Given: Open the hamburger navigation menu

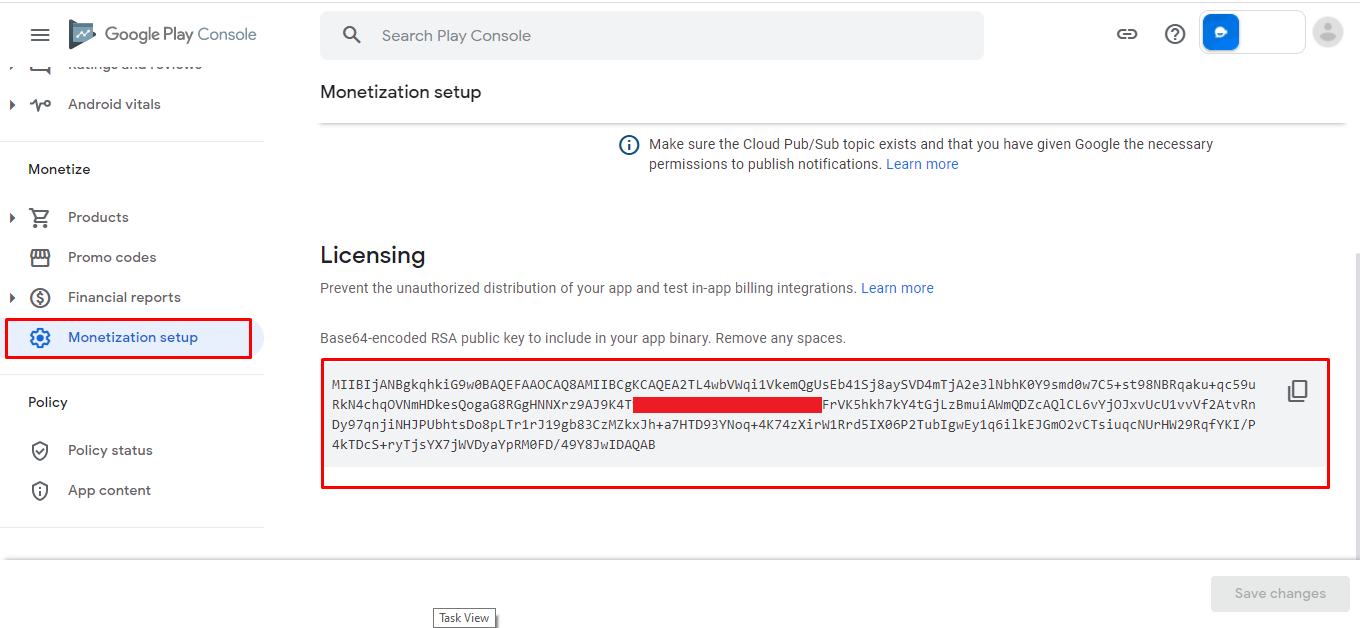Looking at the screenshot, I should 40,35.
